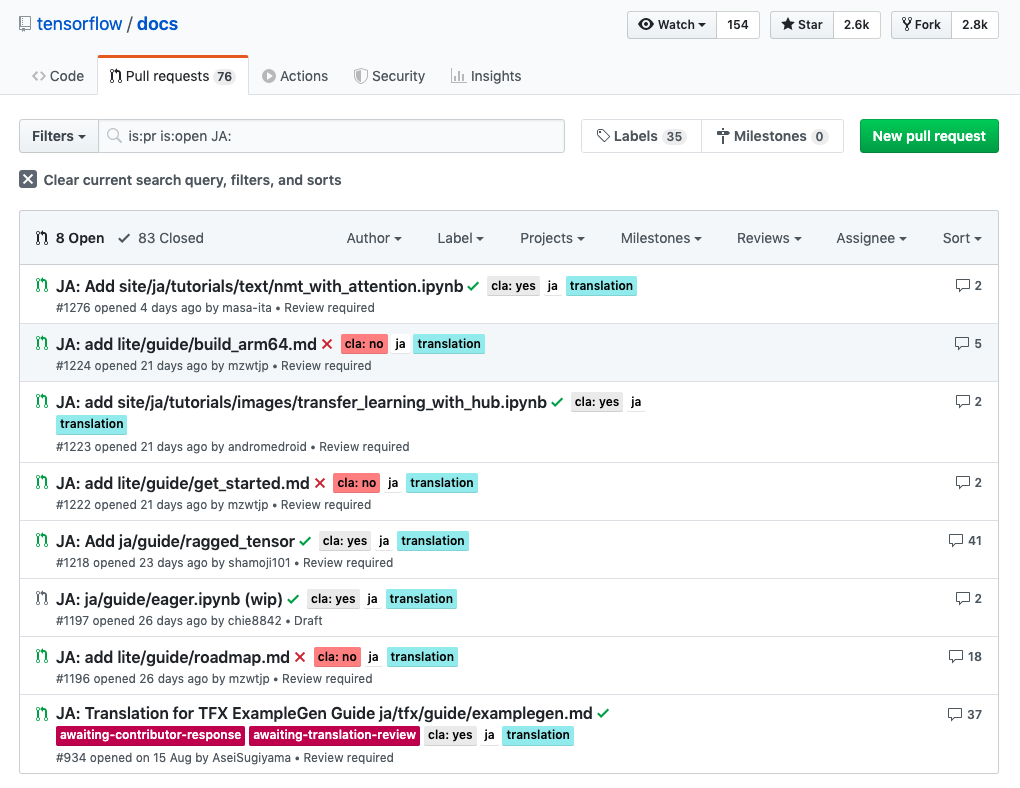The height and width of the screenshot is (788, 1020).
Task: Open comments on eager.ipynb wip pull request
Action: click(x=968, y=598)
